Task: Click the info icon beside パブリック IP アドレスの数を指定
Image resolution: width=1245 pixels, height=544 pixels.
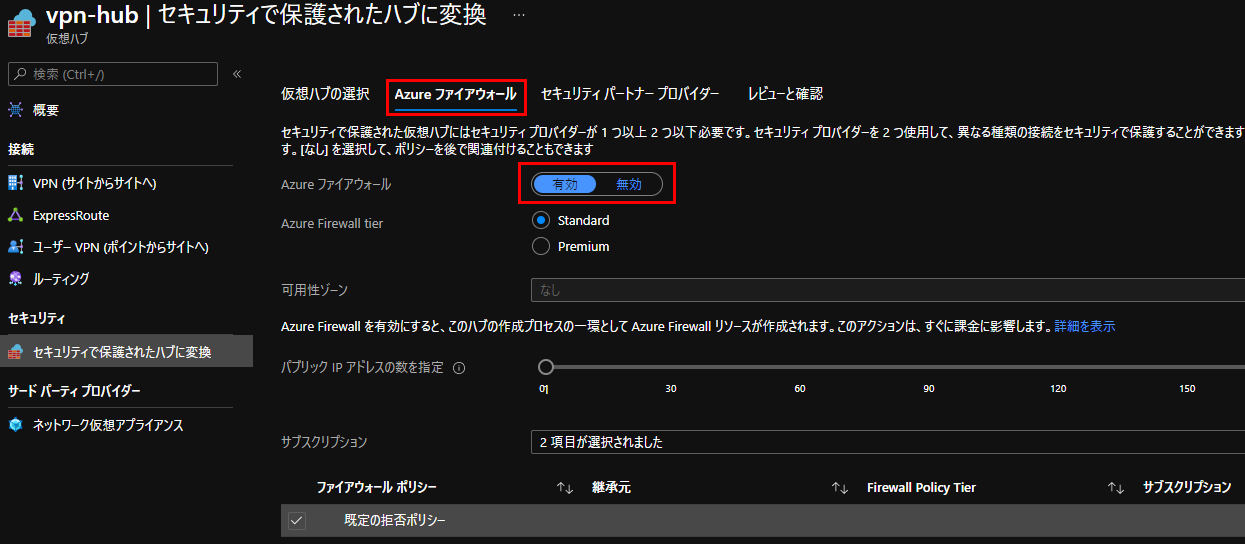Action: (459, 368)
